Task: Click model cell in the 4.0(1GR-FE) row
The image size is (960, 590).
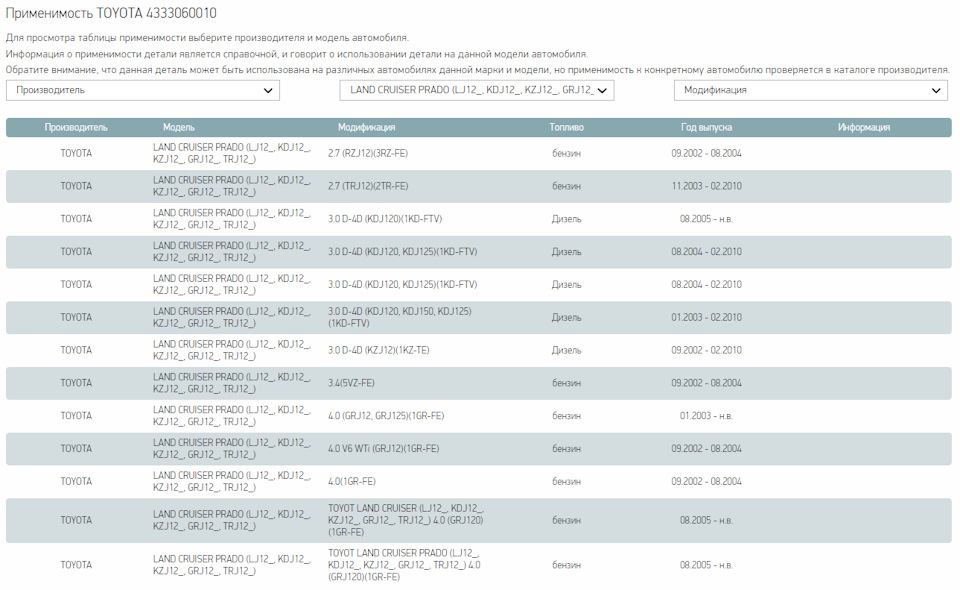Action: [232, 482]
